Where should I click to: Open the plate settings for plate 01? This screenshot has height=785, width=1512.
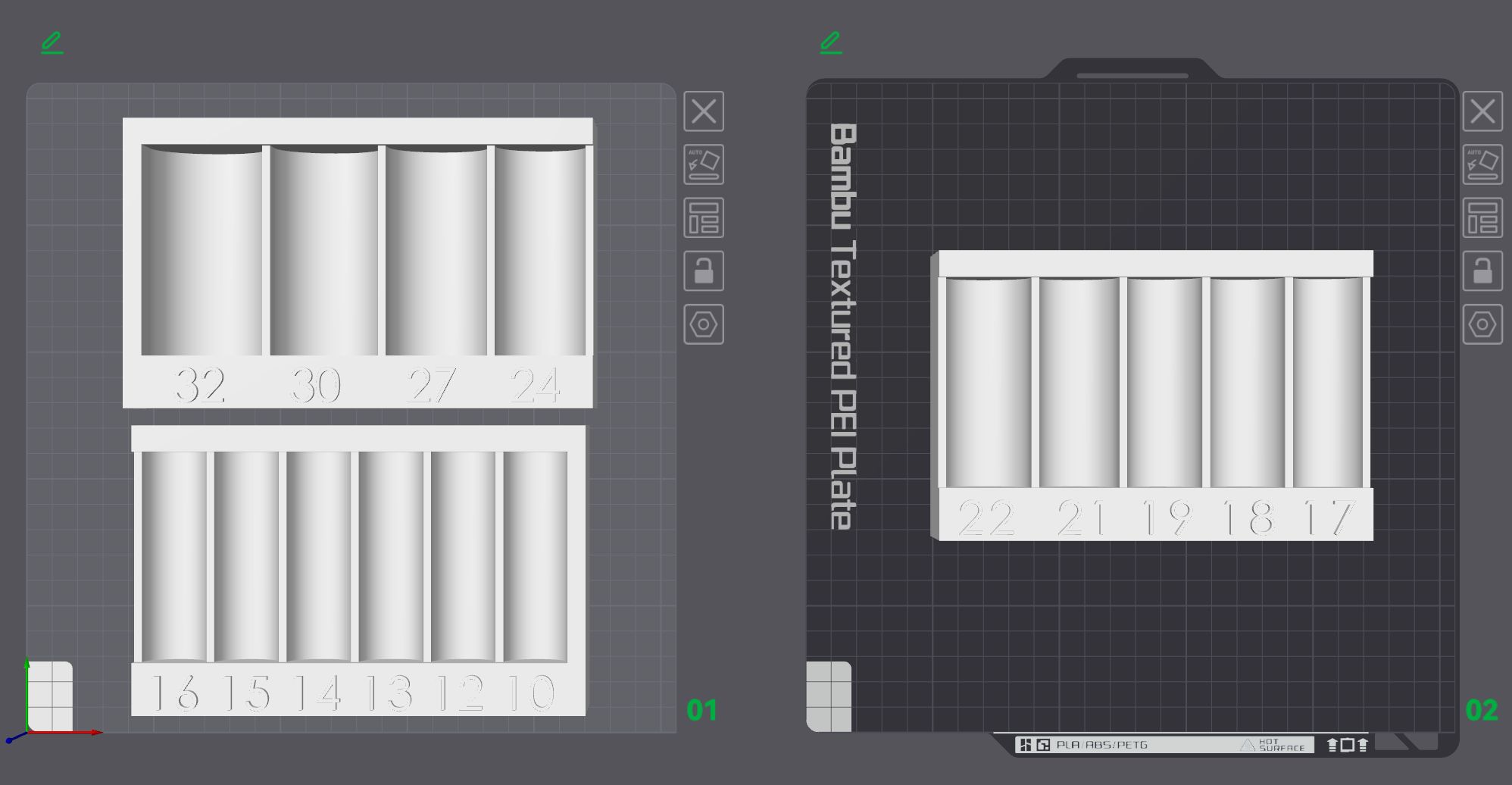pyautogui.click(x=704, y=324)
